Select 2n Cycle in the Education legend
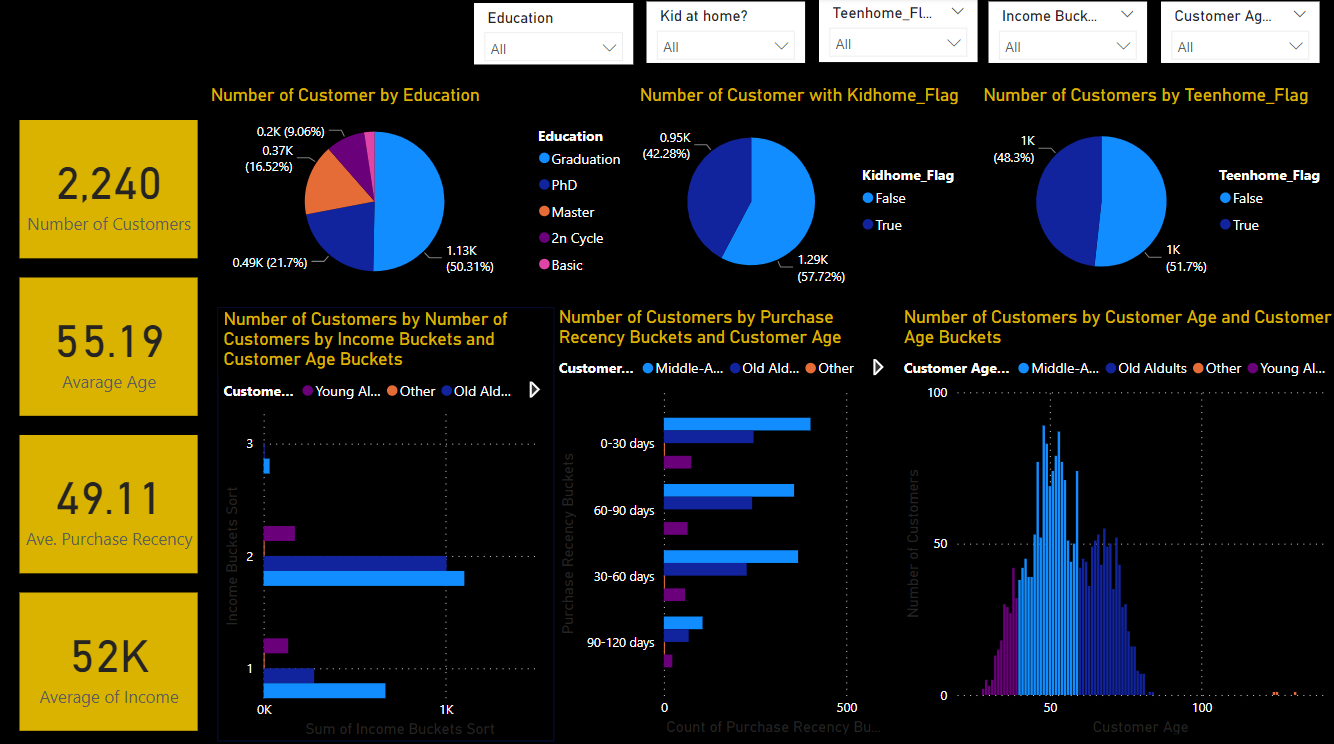The width and height of the screenshot is (1334, 744). coord(571,238)
